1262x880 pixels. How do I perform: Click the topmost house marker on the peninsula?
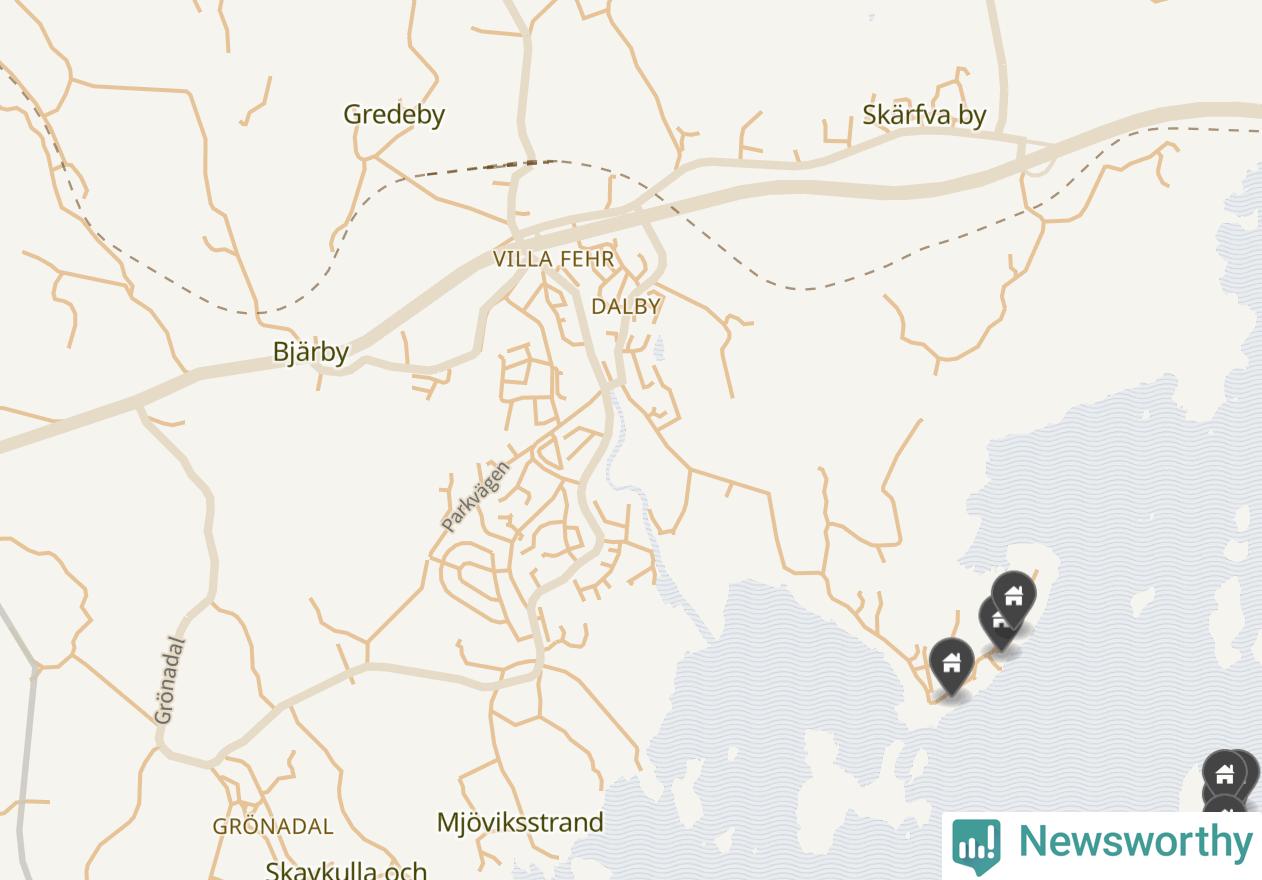pos(1013,597)
